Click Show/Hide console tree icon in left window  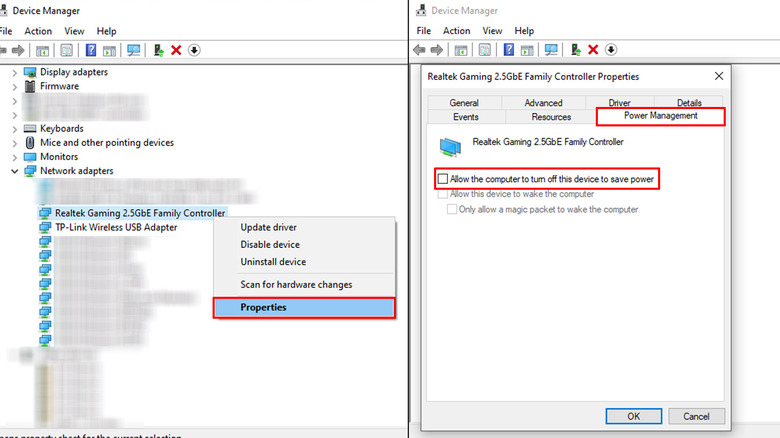(x=42, y=50)
